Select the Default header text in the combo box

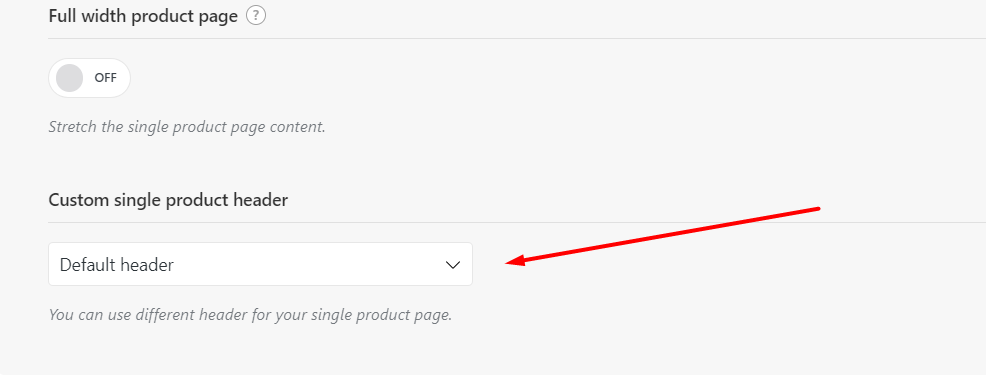pos(117,265)
